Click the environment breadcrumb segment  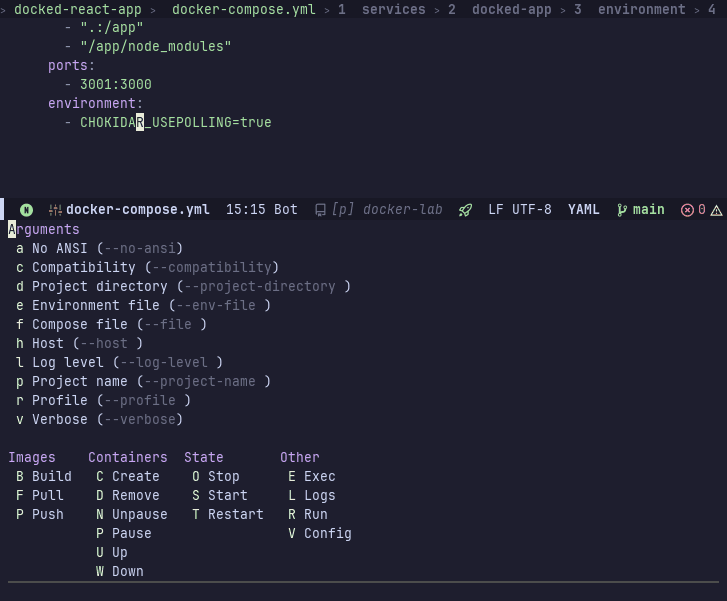pyautogui.click(x=642, y=9)
